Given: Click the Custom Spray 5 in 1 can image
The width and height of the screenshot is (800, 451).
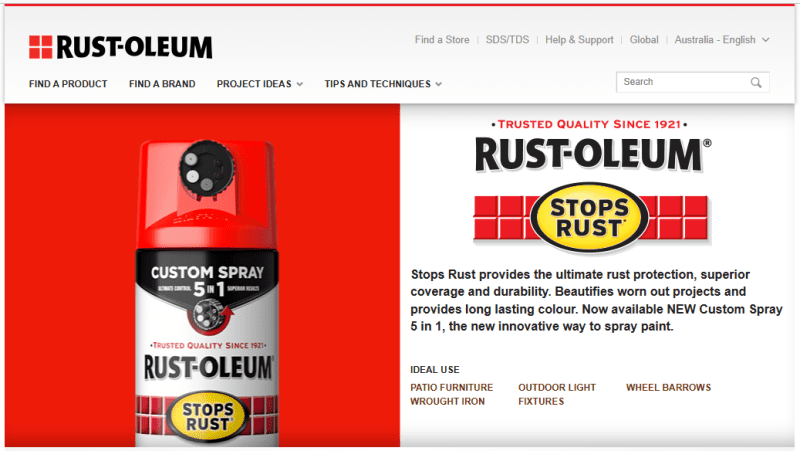Looking at the screenshot, I should (207, 293).
